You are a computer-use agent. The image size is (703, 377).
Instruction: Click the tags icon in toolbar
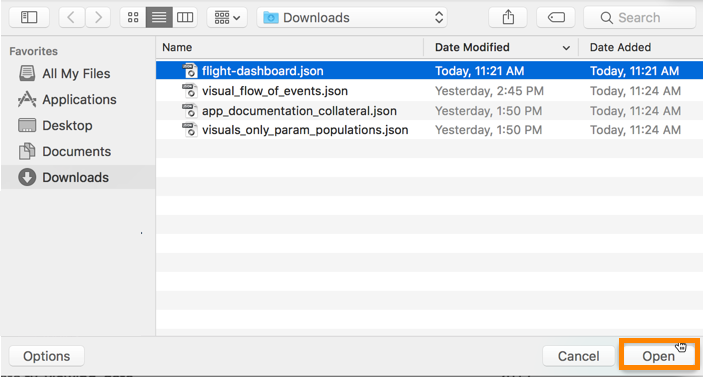click(x=556, y=17)
